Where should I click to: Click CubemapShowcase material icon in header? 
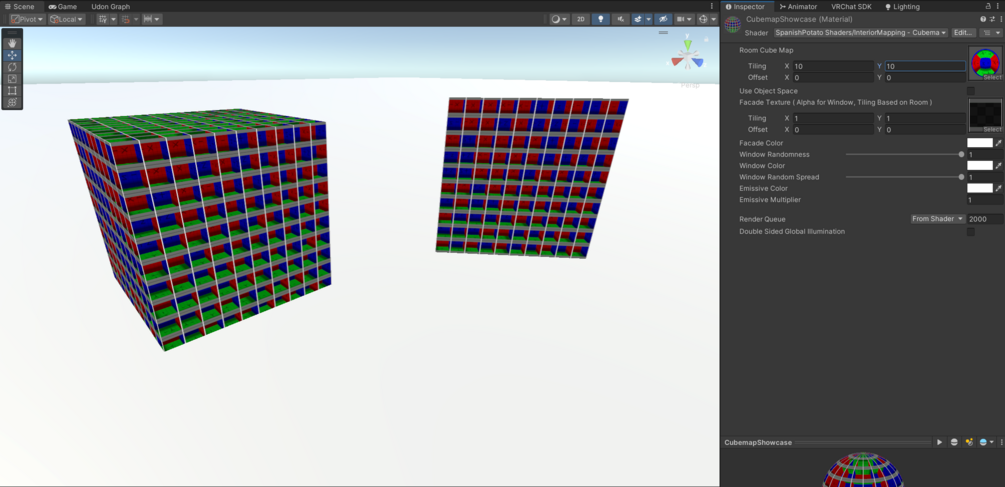pyautogui.click(x=733, y=25)
